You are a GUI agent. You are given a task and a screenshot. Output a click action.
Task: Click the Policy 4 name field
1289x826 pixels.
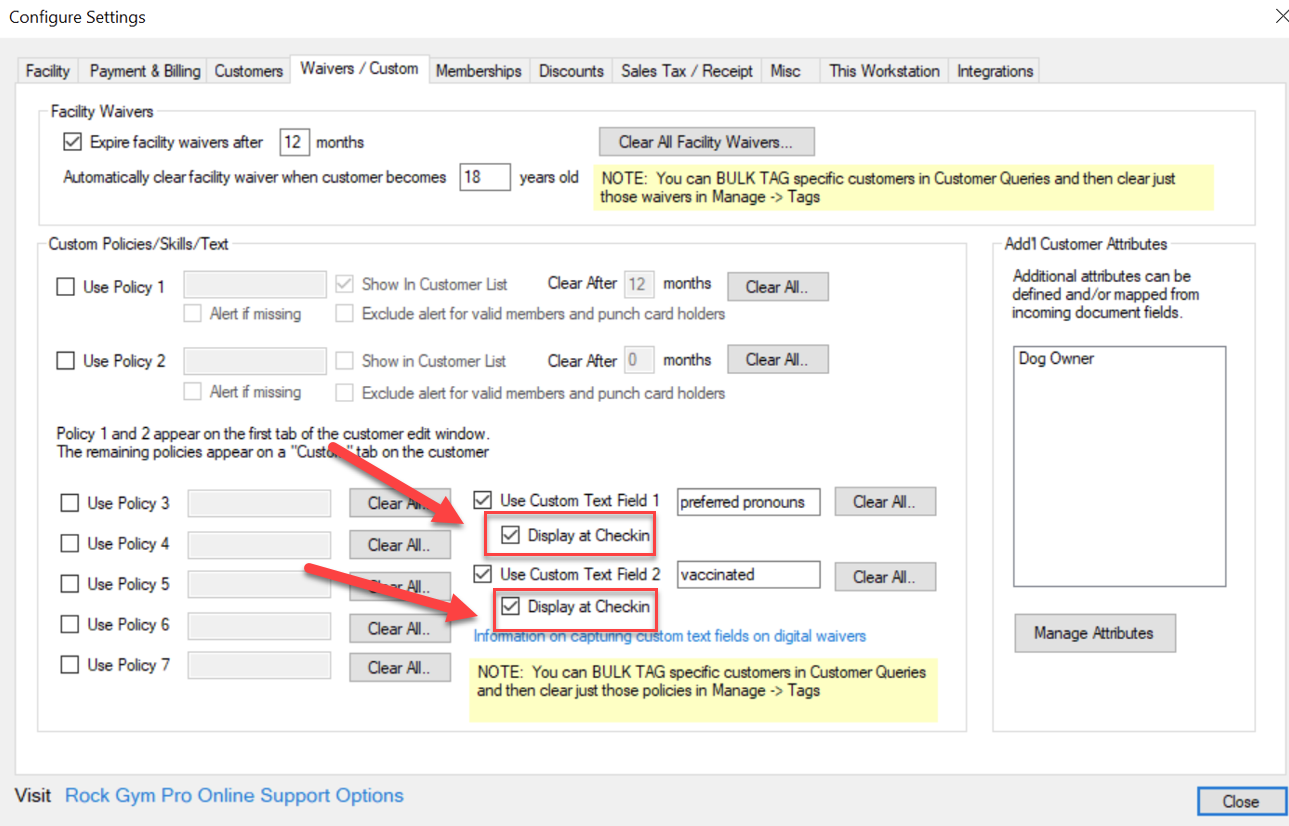(259, 544)
